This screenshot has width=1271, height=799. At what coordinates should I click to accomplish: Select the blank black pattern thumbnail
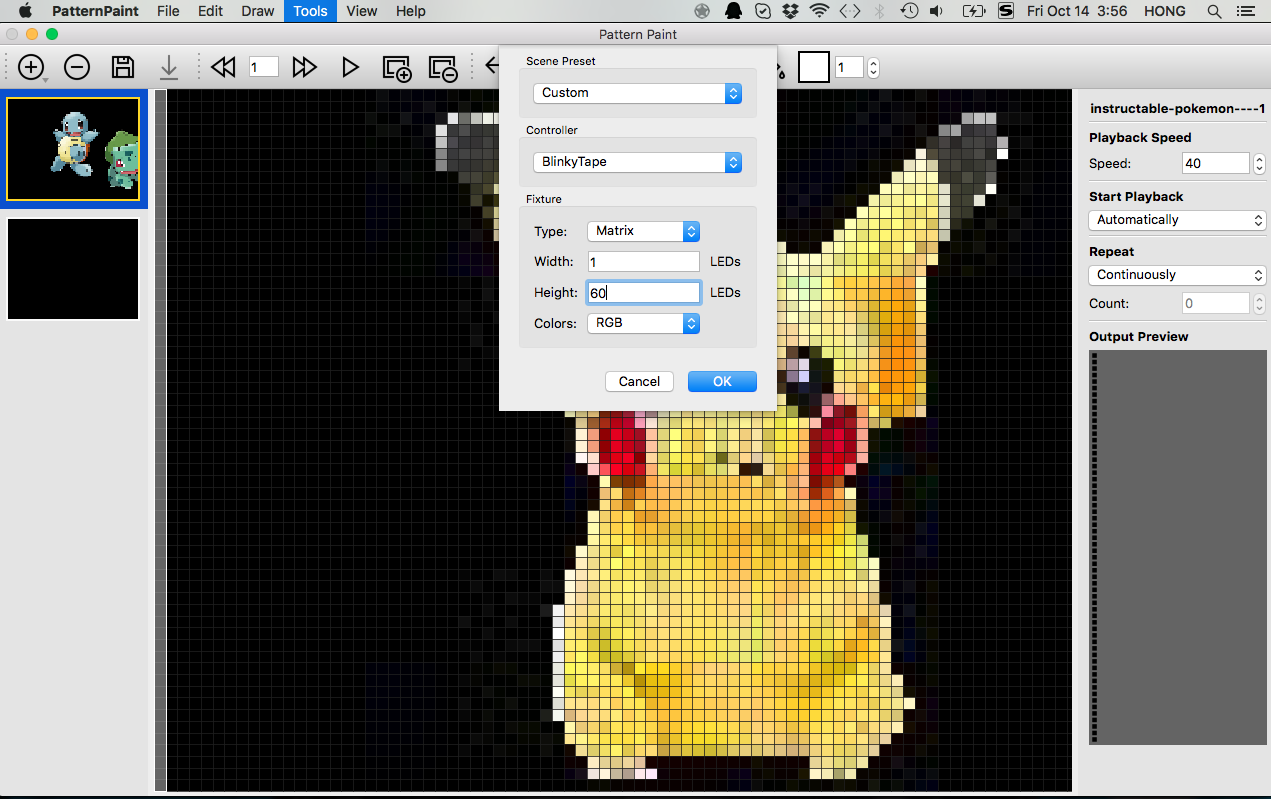click(x=73, y=269)
